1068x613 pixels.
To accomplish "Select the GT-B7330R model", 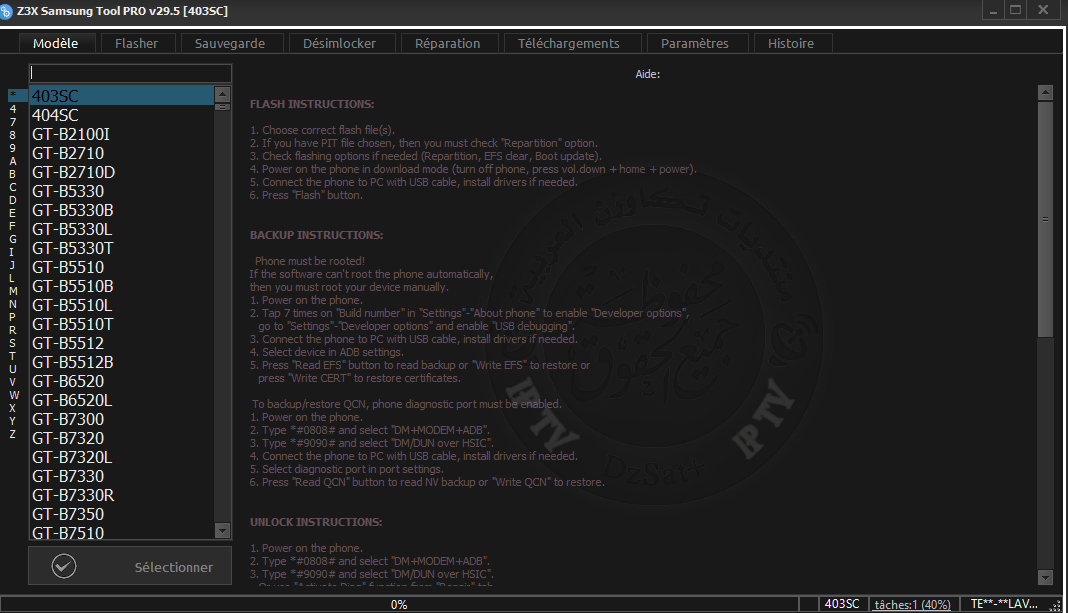I will (121, 496).
